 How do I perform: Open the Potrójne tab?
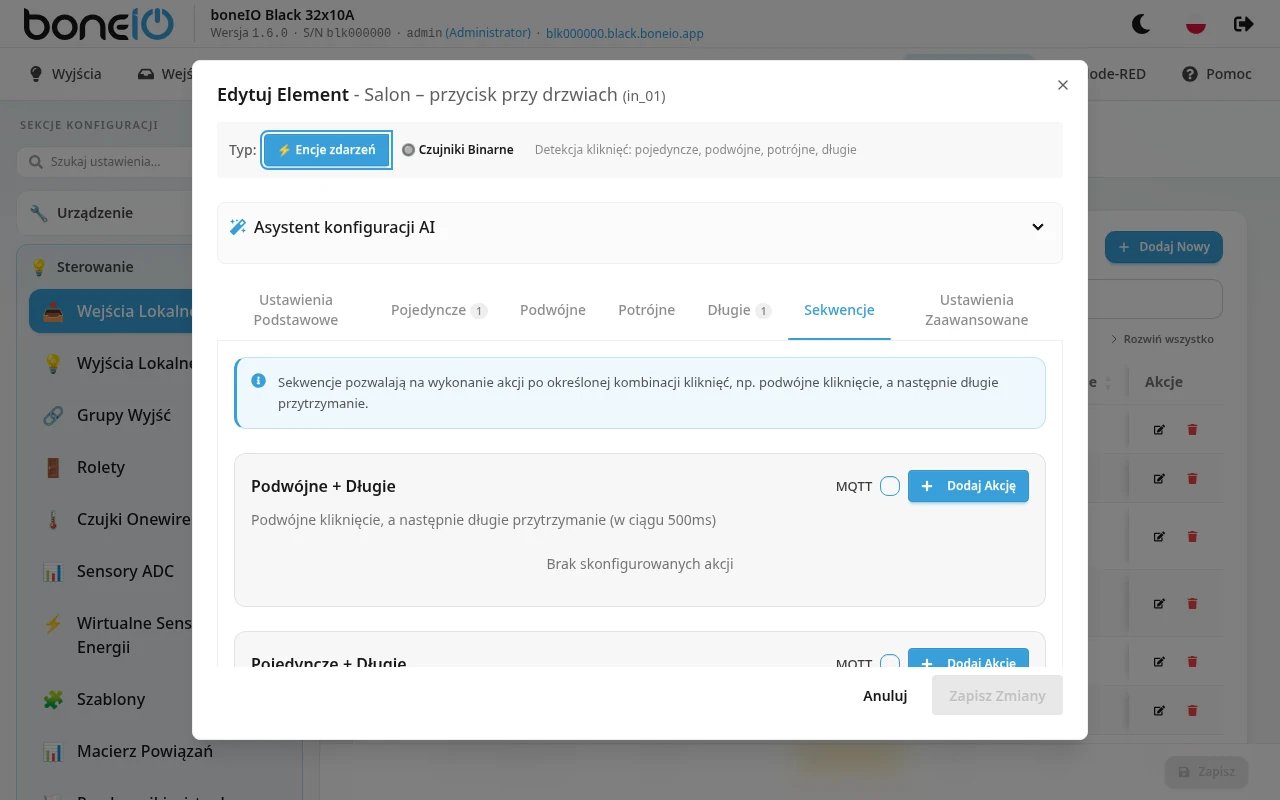(647, 310)
